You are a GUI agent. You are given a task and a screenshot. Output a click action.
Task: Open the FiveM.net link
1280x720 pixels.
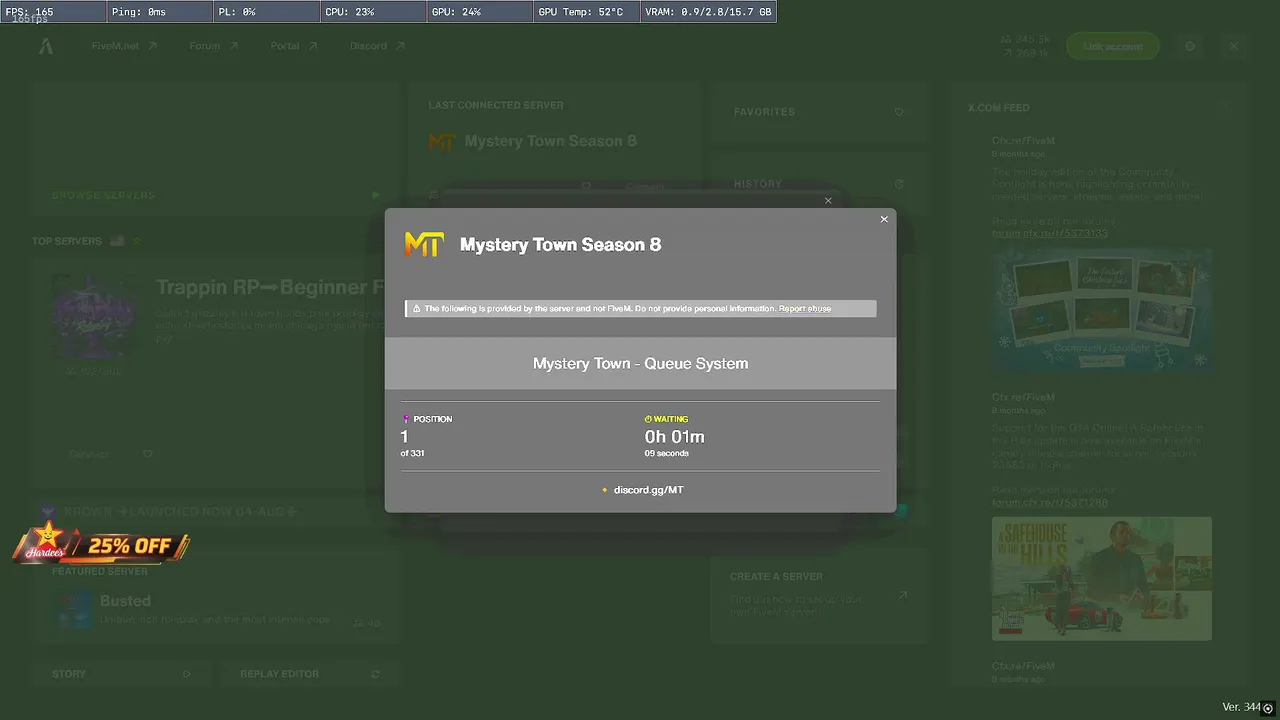124,46
